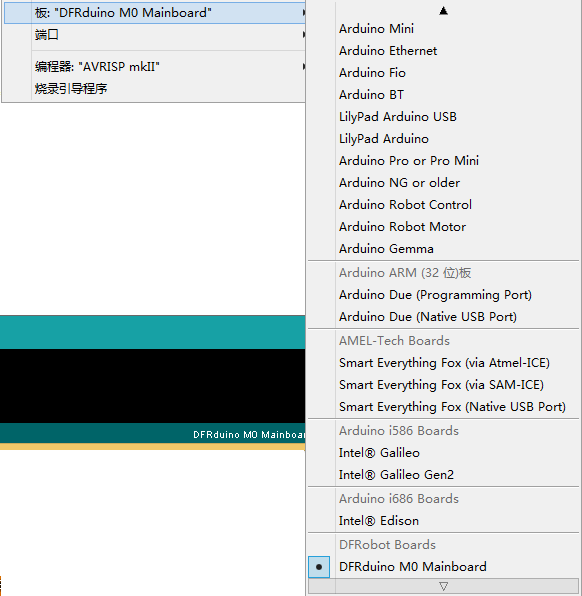Screen dimensions: 582x596
Task: Choose Smart Everything Fox (Native USB Port)
Action: click(443, 407)
